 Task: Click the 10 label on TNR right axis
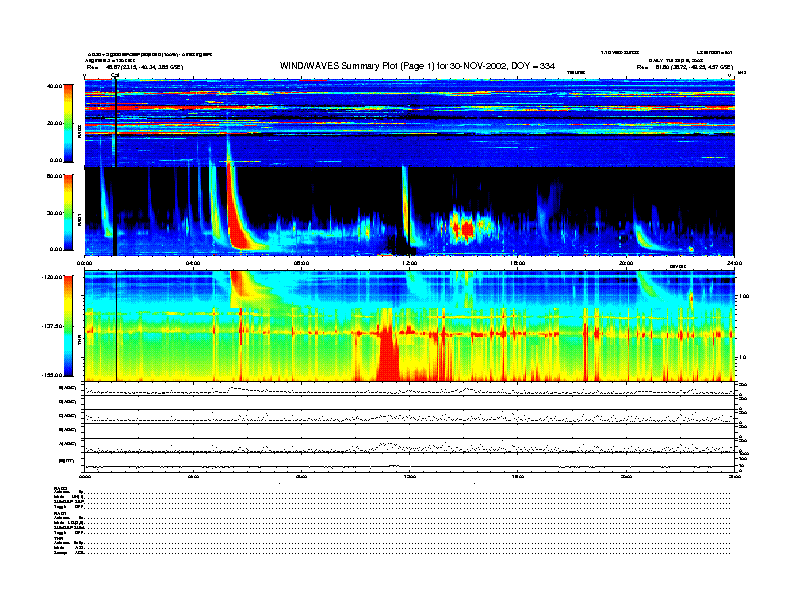click(x=742, y=357)
